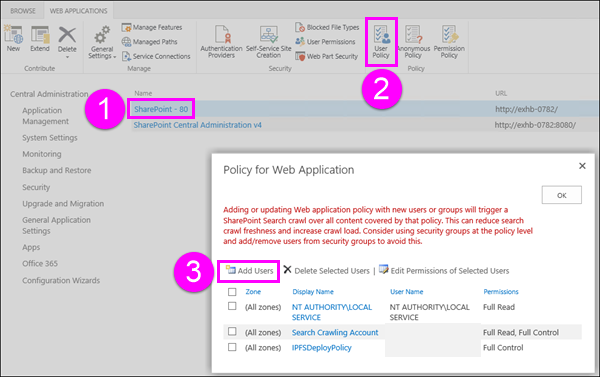Open Office 365 in sidebar
This screenshot has width=600, height=377.
(40, 263)
